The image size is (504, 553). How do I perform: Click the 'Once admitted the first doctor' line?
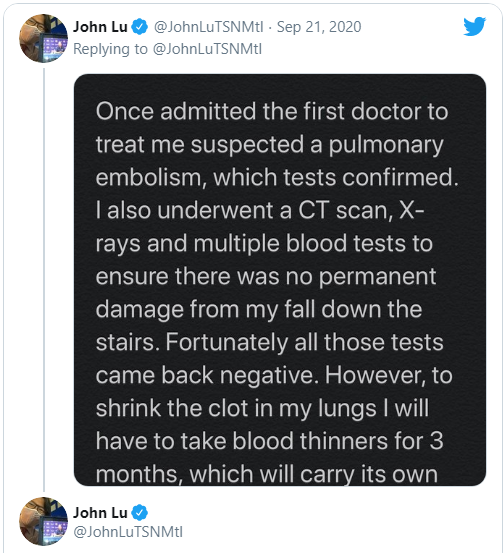[x=272, y=112]
